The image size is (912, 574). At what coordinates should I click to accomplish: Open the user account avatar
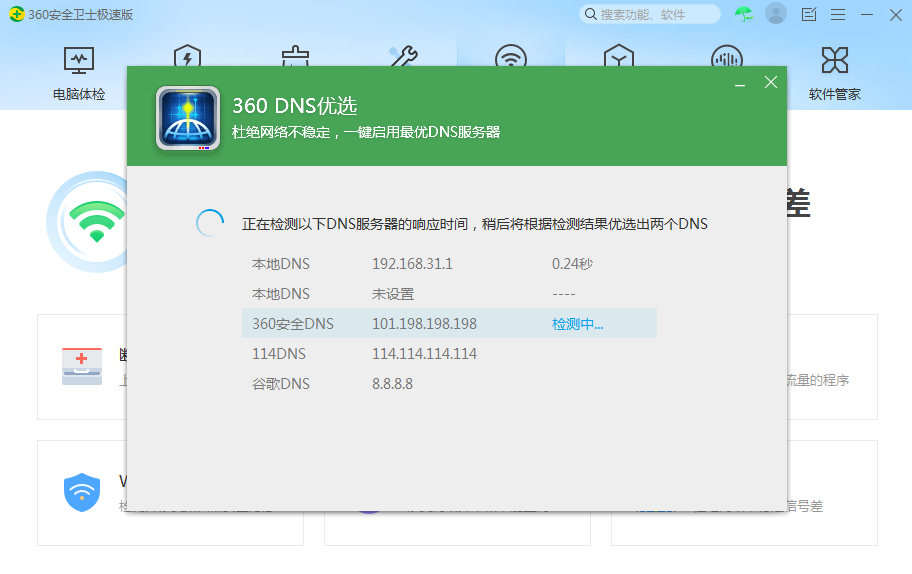point(775,13)
